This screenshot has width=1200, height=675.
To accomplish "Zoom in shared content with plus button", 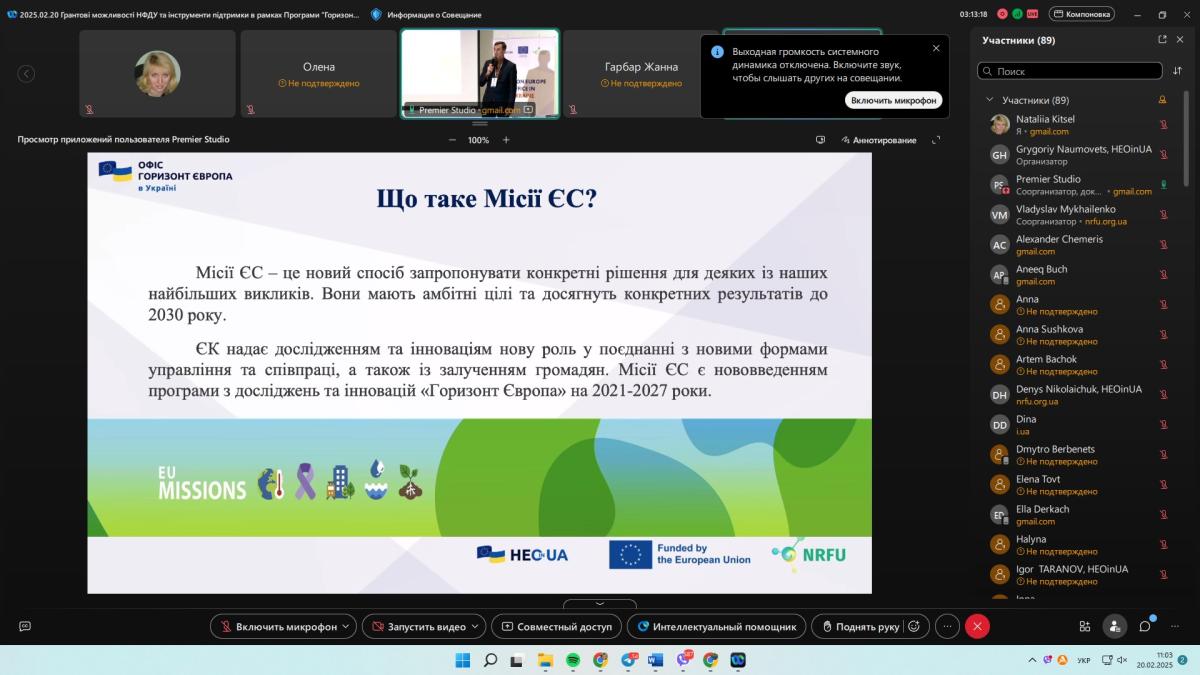I will click(x=506, y=140).
